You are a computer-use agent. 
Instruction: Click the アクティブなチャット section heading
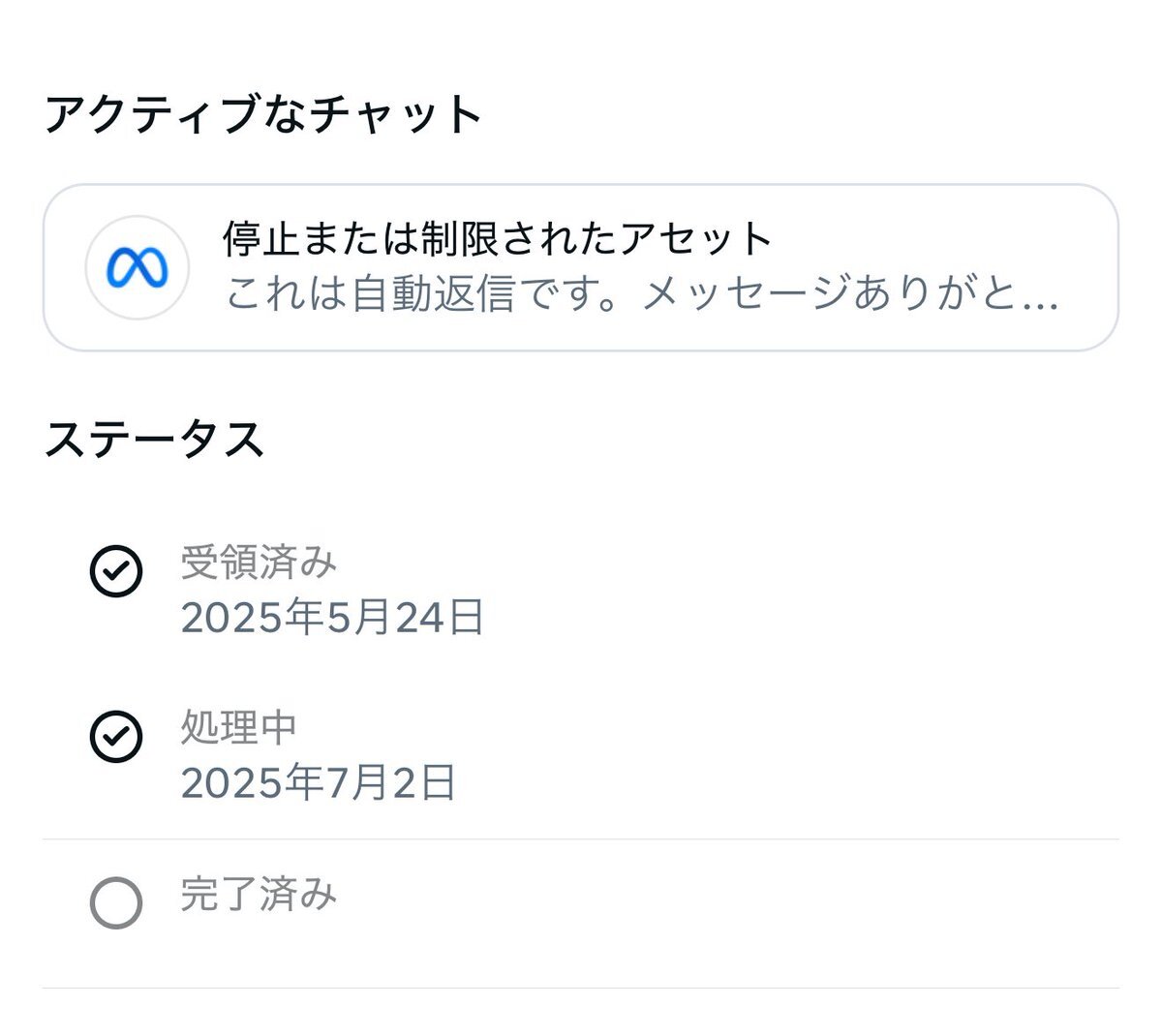point(263,114)
